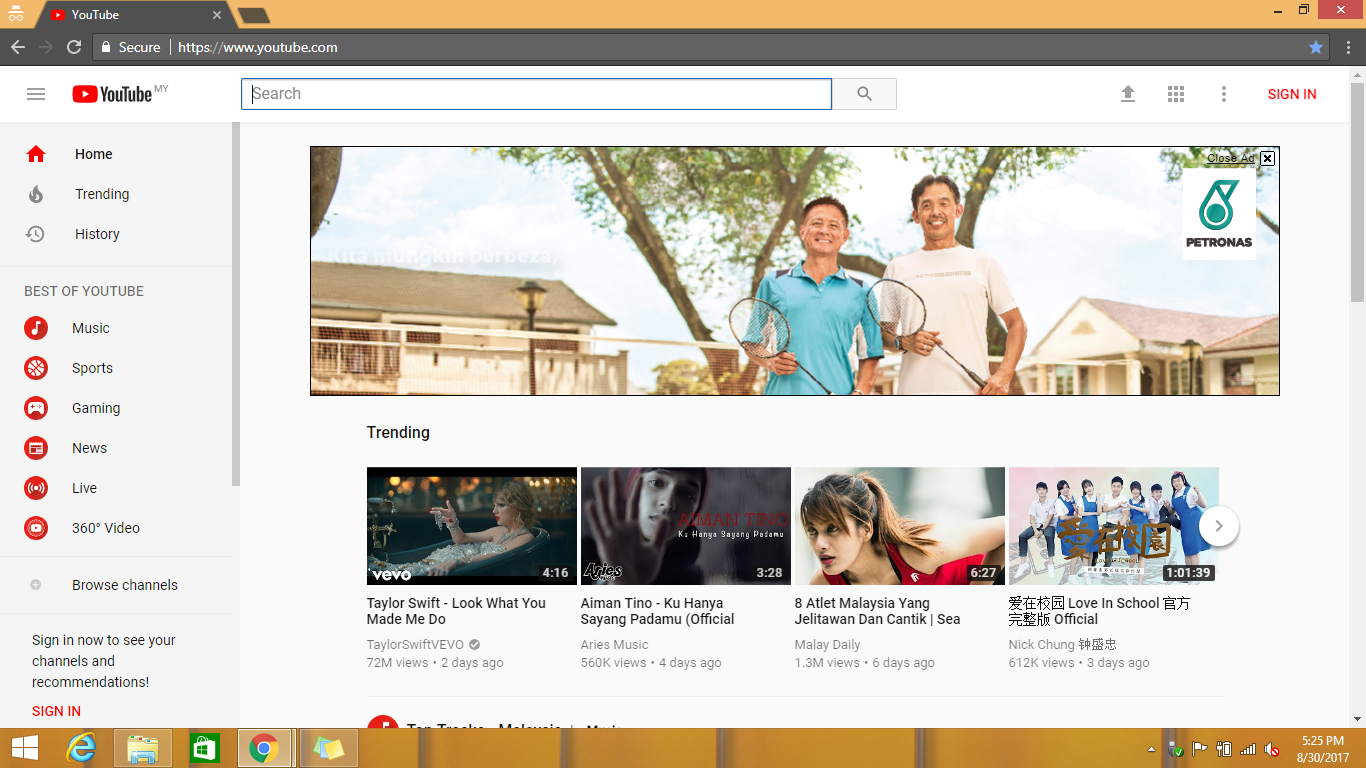Click into the Search input field
Image resolution: width=1366 pixels, height=768 pixels.
click(x=536, y=94)
